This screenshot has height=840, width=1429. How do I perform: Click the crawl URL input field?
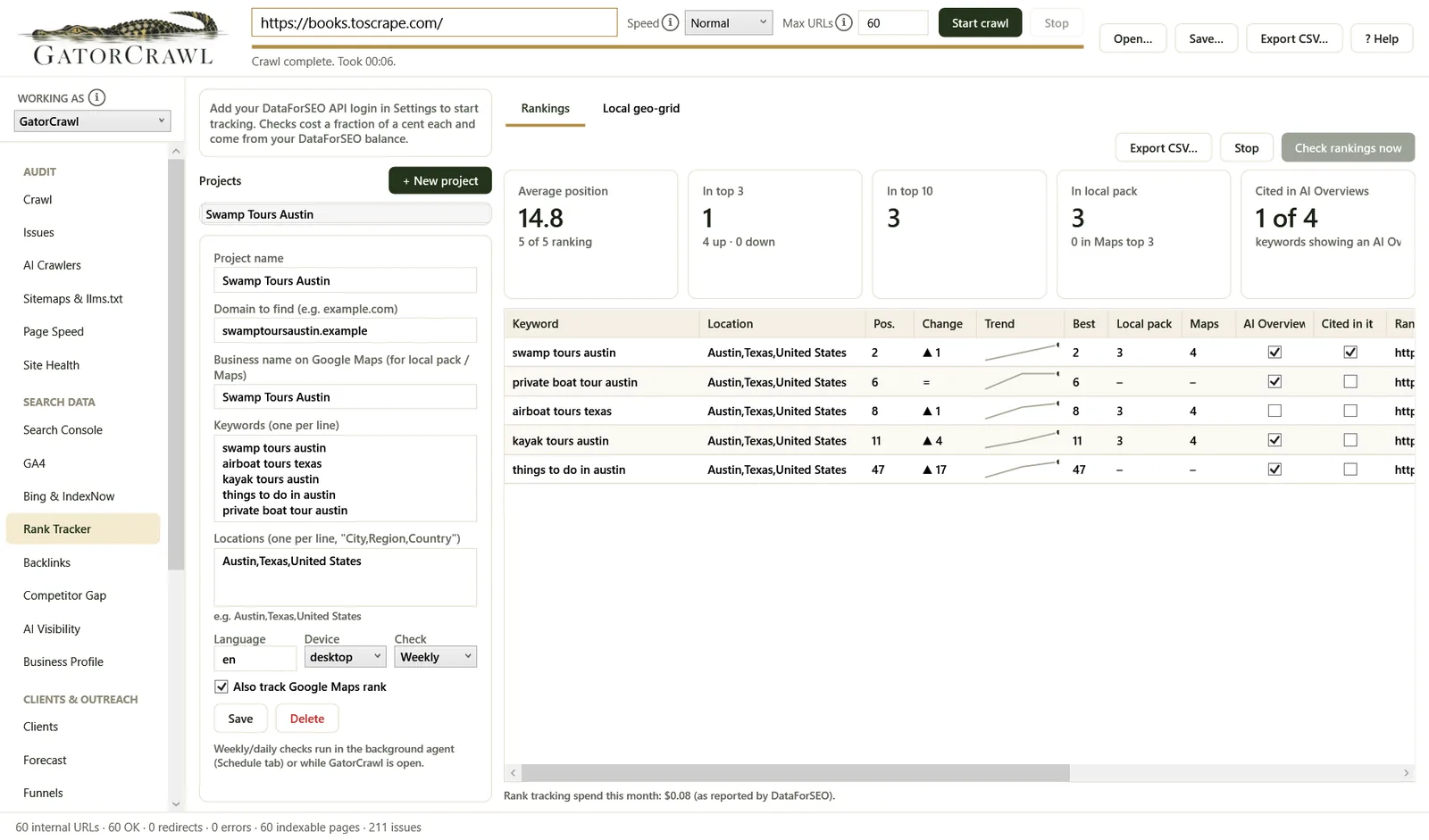(434, 23)
